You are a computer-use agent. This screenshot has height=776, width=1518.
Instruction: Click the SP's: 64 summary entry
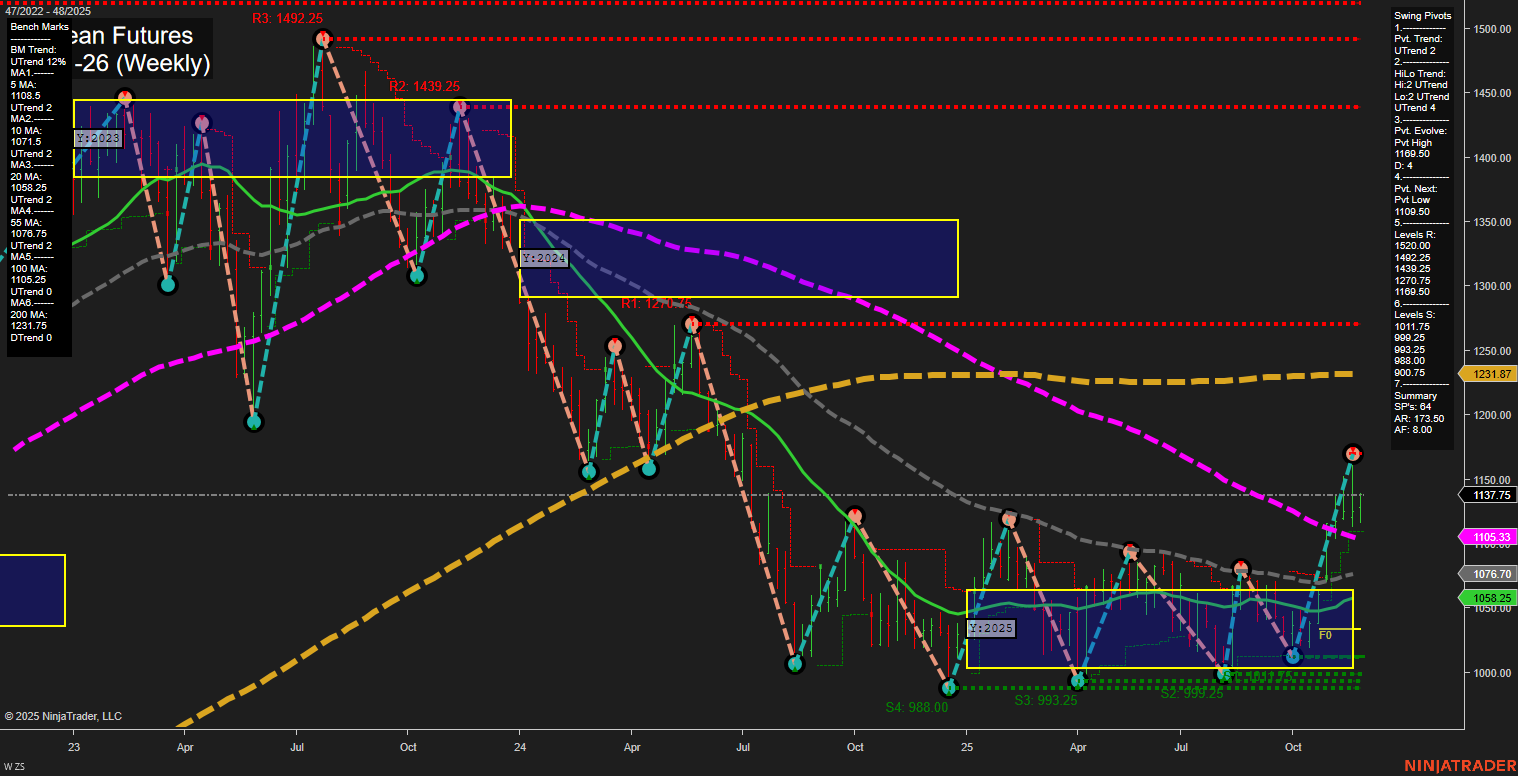coord(1412,407)
